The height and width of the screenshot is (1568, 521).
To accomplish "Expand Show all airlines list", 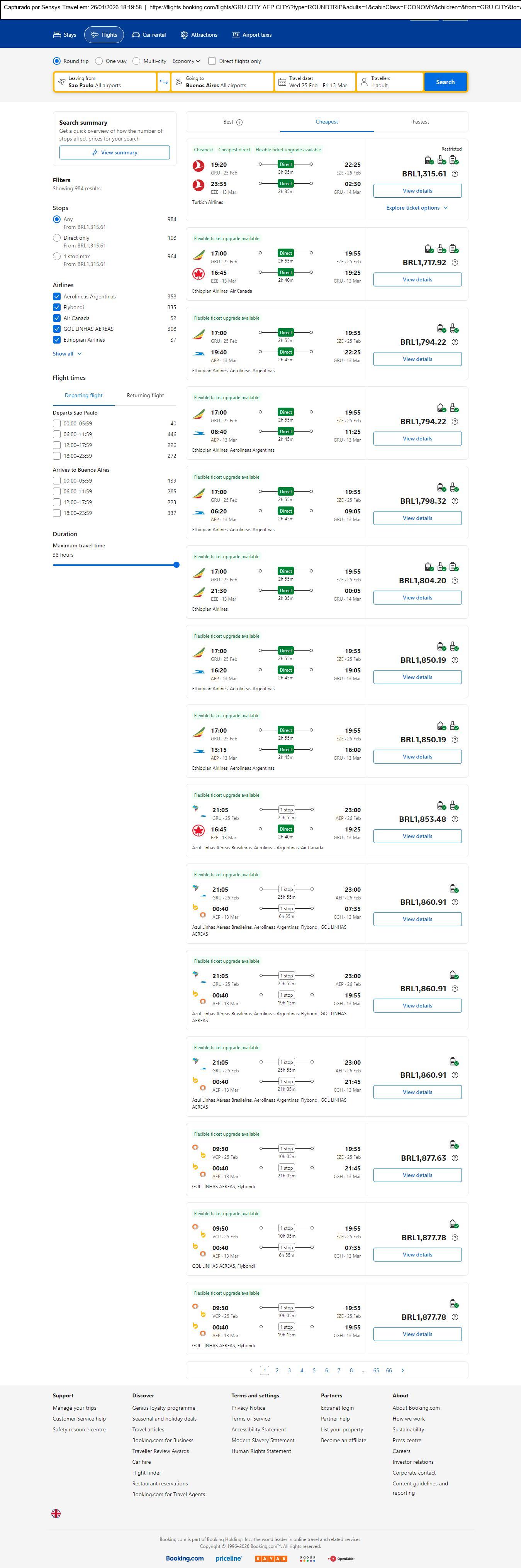I will tap(66, 354).
